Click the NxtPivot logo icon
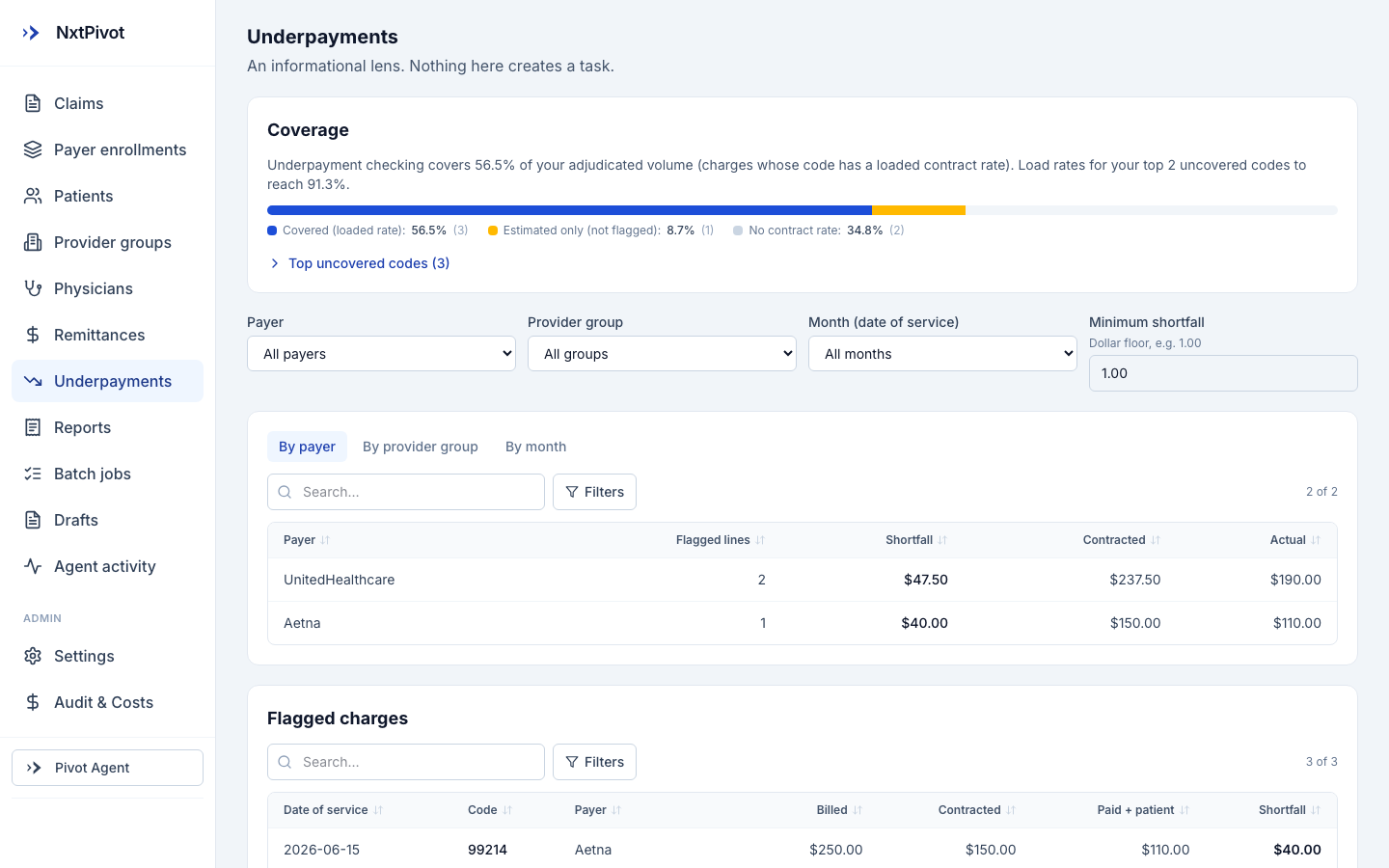The width and height of the screenshot is (1389, 868). (31, 33)
